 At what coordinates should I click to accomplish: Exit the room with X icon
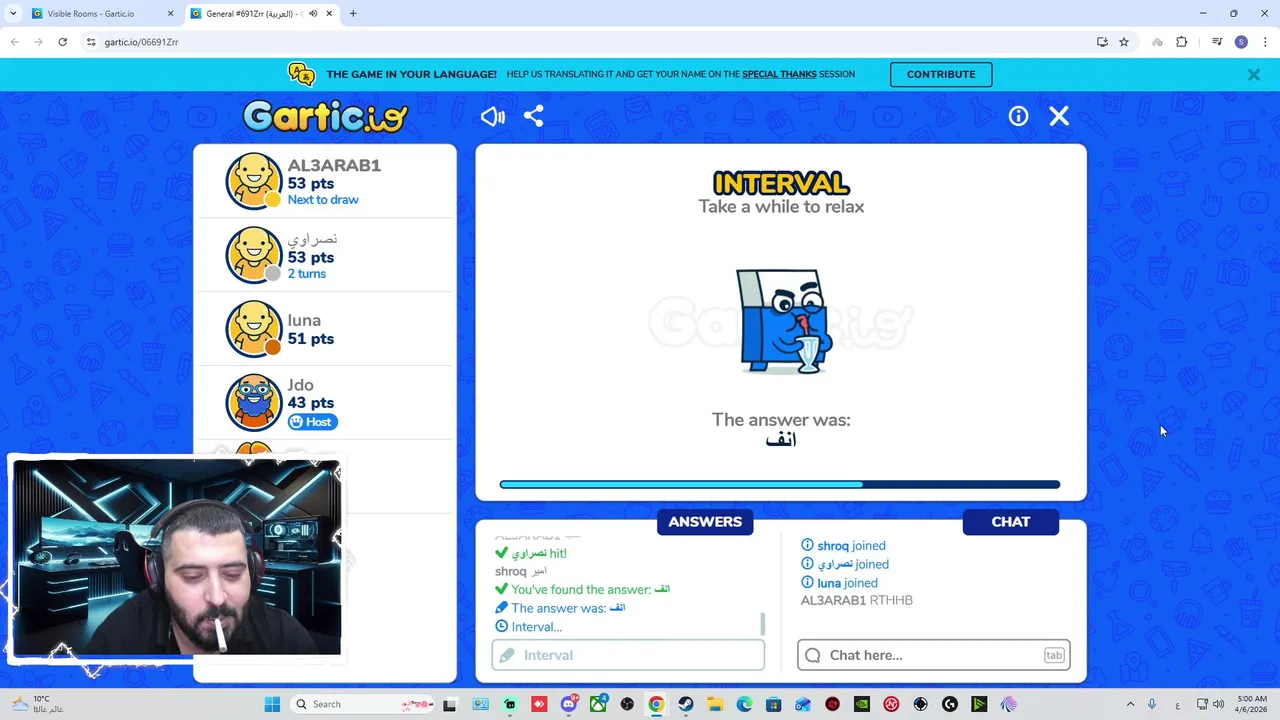click(1059, 116)
